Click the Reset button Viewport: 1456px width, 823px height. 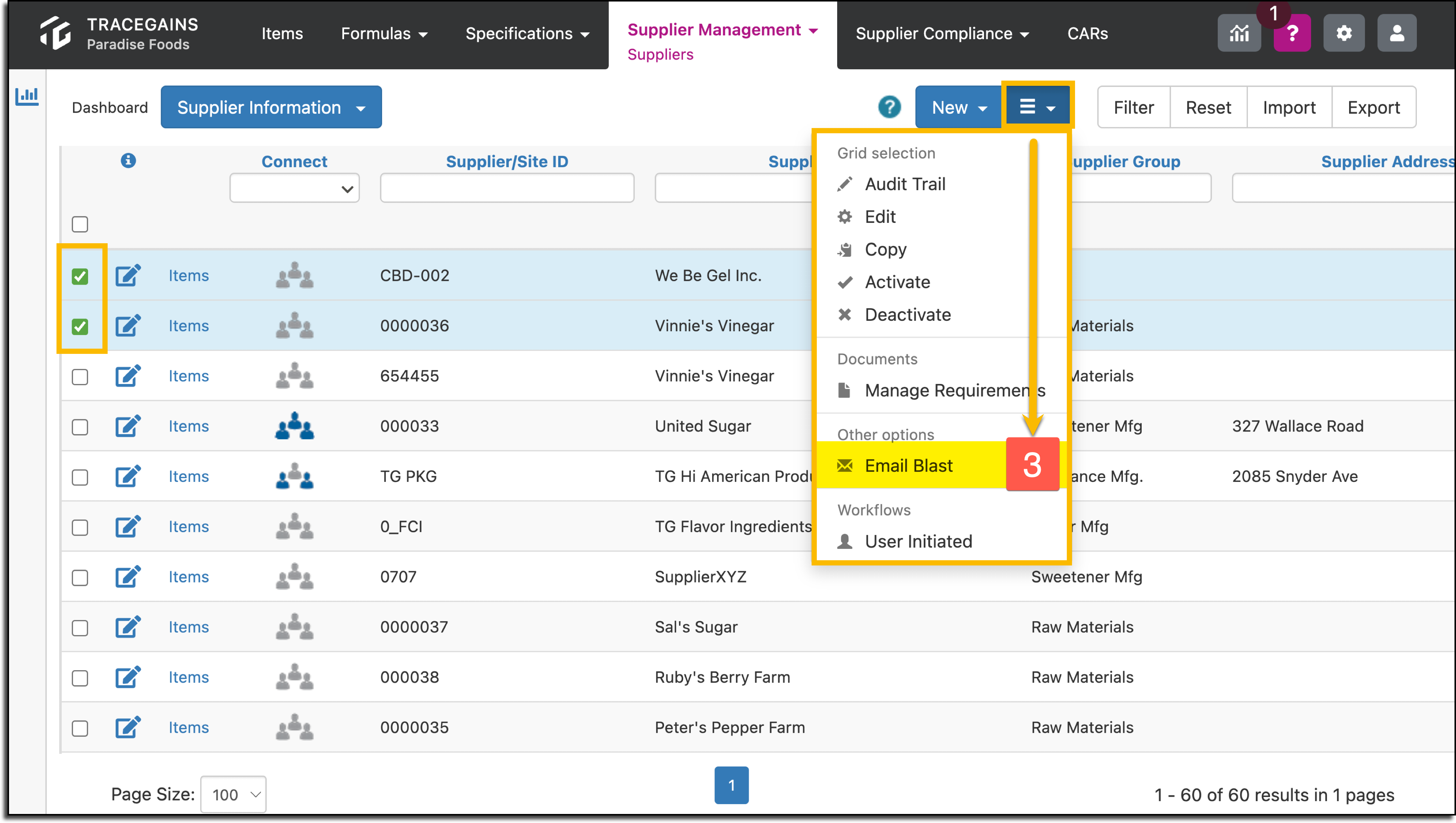coord(1208,107)
